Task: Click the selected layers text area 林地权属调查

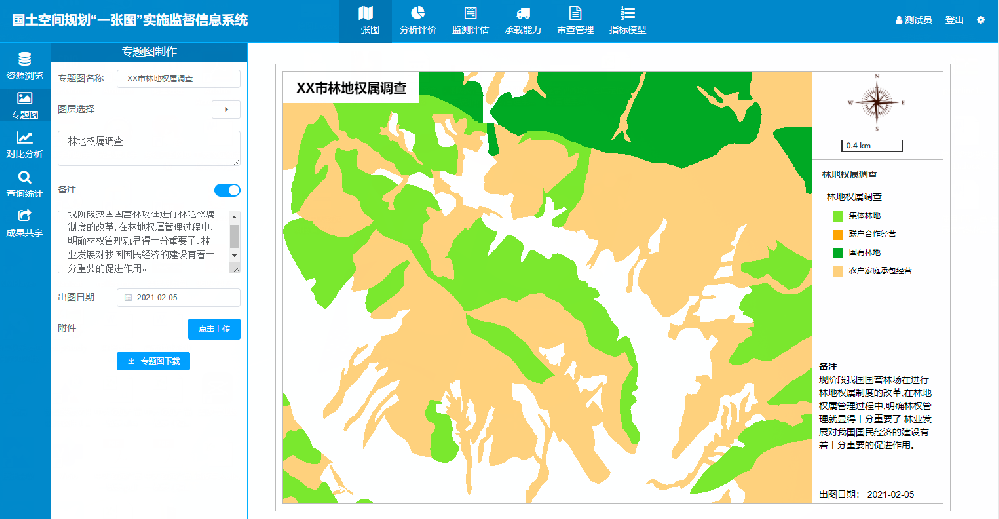Action: (149, 148)
